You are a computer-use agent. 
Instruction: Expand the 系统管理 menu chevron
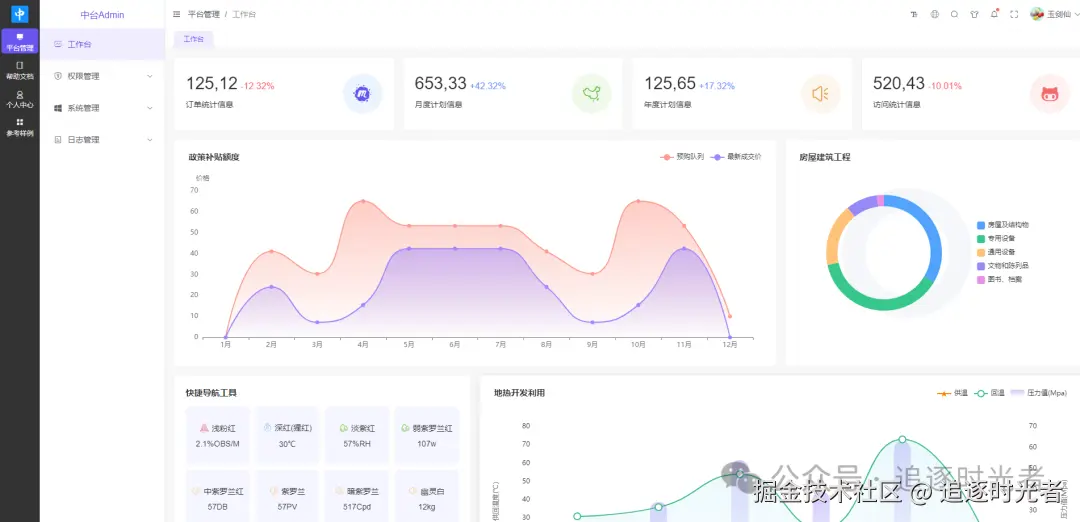tap(149, 108)
